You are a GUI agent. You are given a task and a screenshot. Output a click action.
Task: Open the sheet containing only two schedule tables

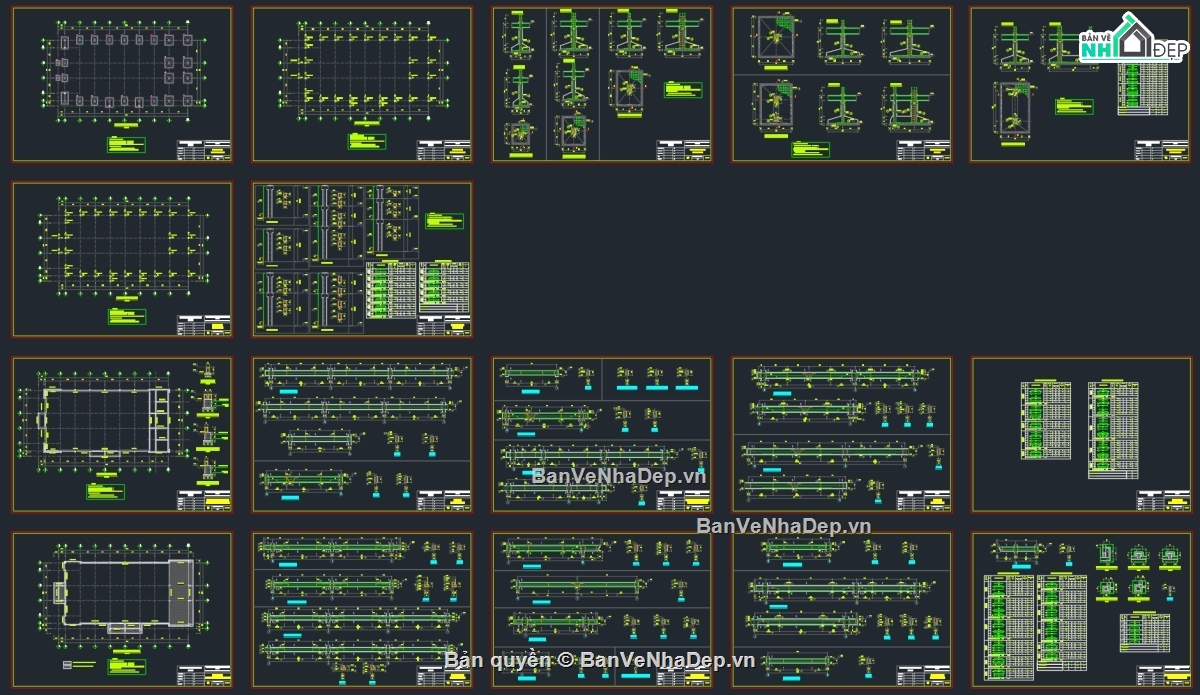pos(1081,435)
